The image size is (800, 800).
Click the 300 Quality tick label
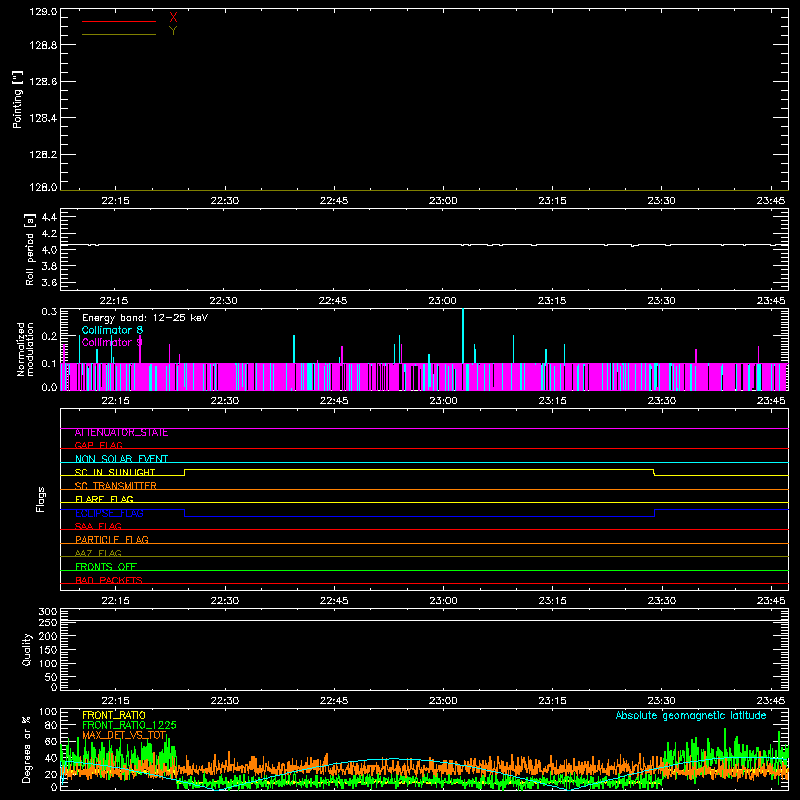47,612
